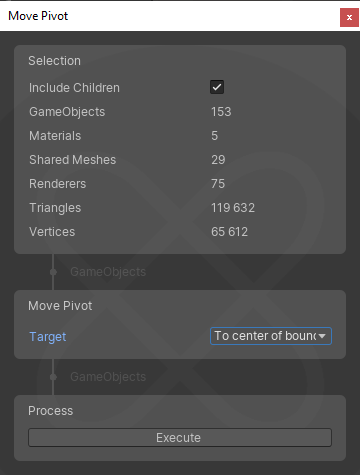Click the Move Pivot panel header

click(x=60, y=306)
